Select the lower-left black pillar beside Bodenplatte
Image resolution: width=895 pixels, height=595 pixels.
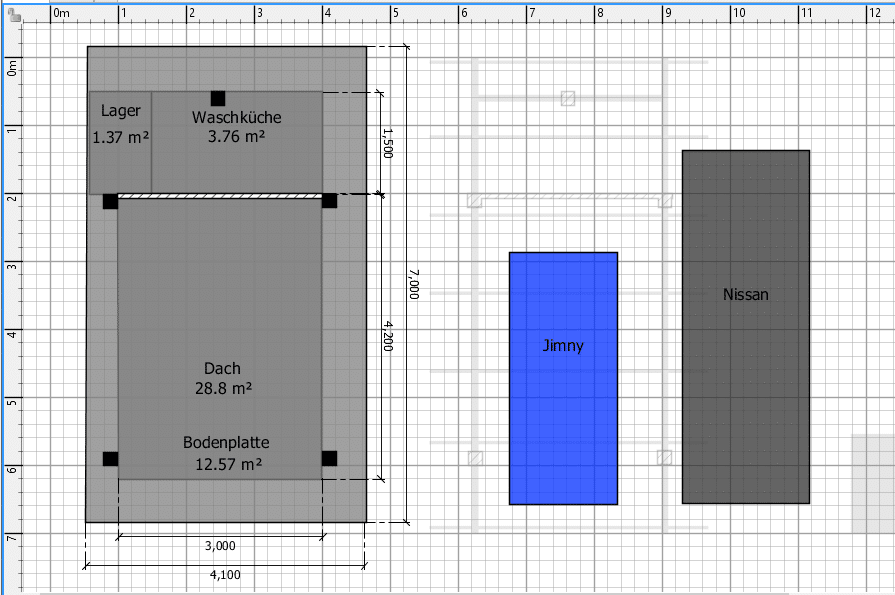coord(110,459)
